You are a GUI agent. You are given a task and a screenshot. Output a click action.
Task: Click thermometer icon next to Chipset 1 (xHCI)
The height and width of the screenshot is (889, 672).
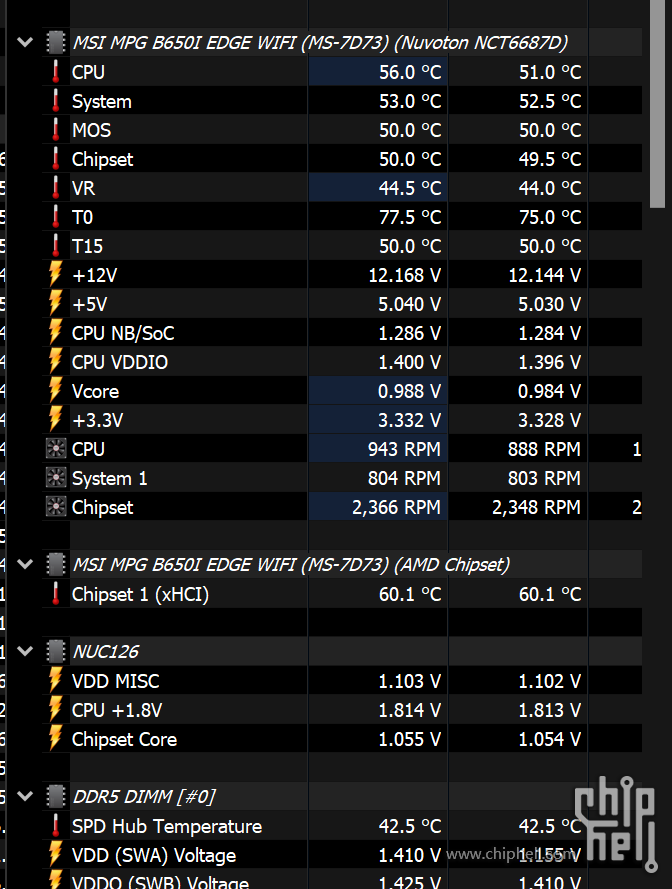[56, 594]
